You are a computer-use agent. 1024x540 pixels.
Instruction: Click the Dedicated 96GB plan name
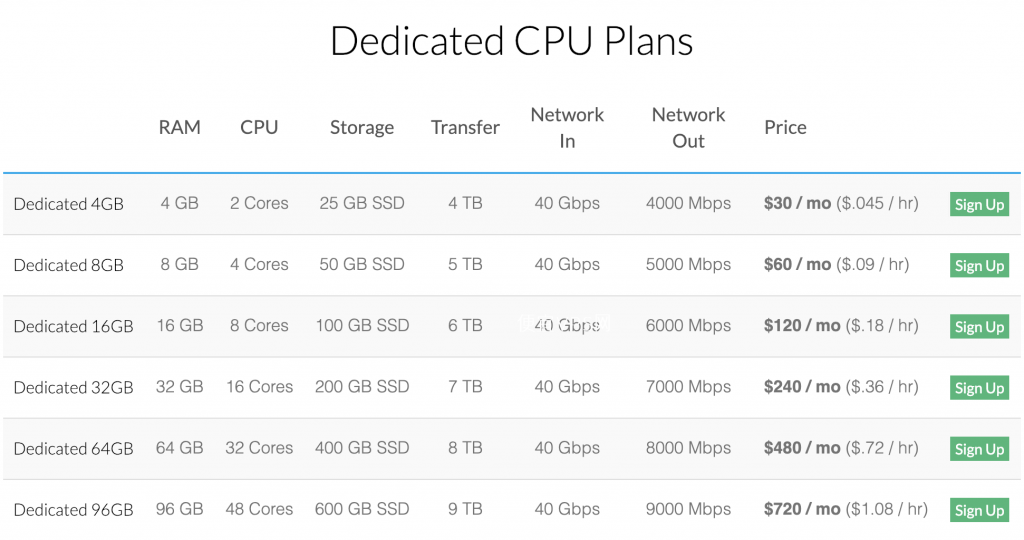click(x=73, y=510)
